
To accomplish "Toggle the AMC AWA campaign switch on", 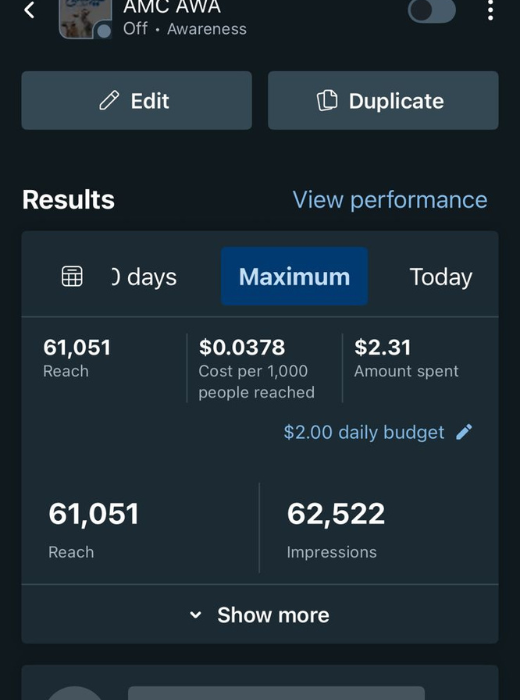I will click(x=432, y=11).
